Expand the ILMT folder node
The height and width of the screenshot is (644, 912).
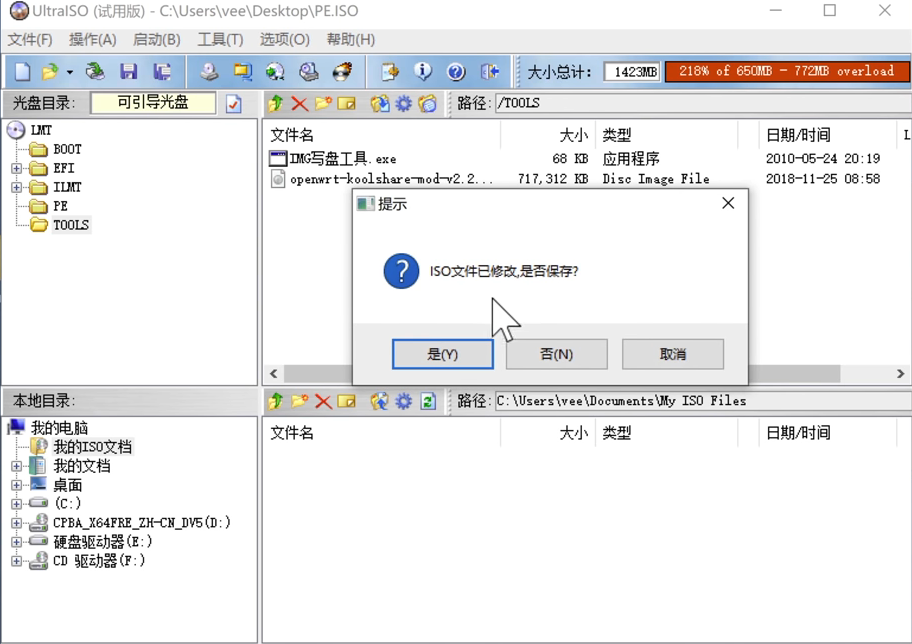(16, 187)
